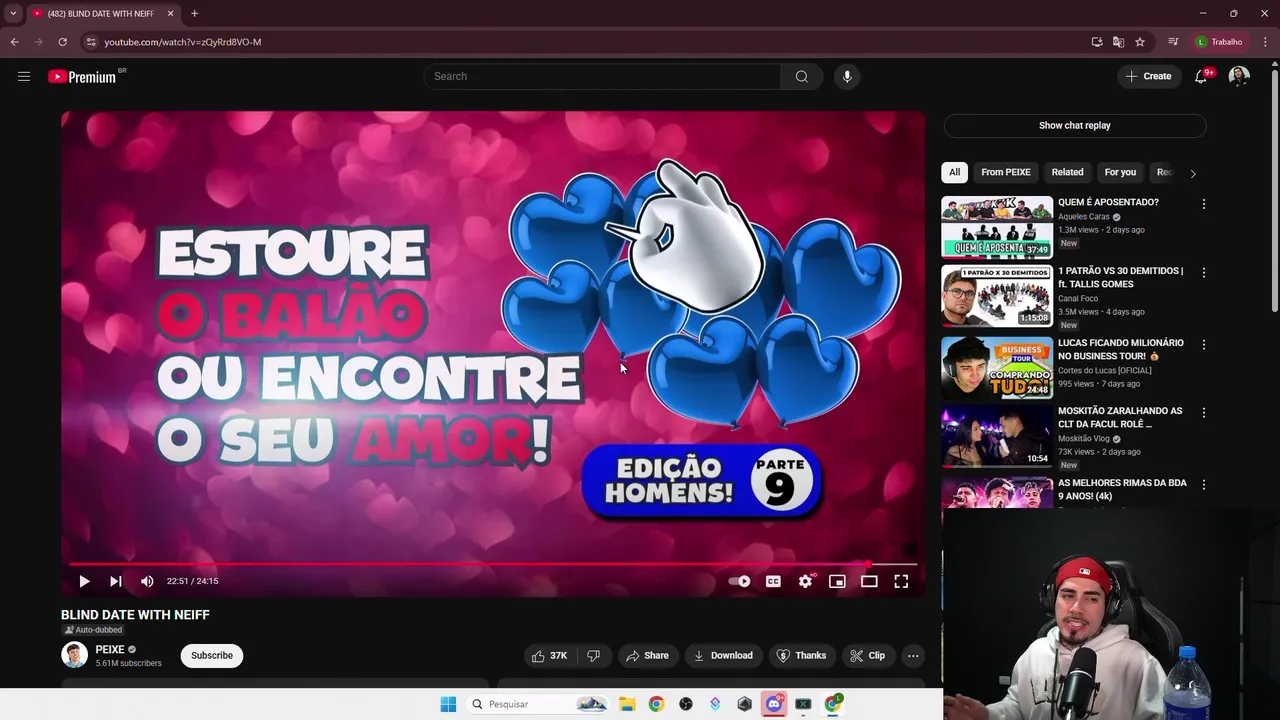Reload the browser page
The image size is (1280, 720).
point(62,42)
